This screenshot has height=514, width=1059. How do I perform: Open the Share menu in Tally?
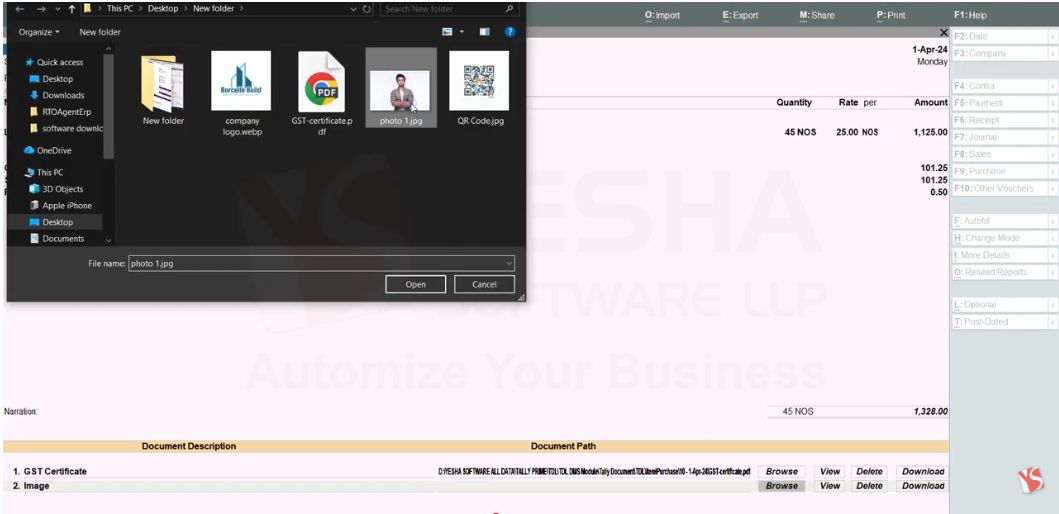pos(817,15)
